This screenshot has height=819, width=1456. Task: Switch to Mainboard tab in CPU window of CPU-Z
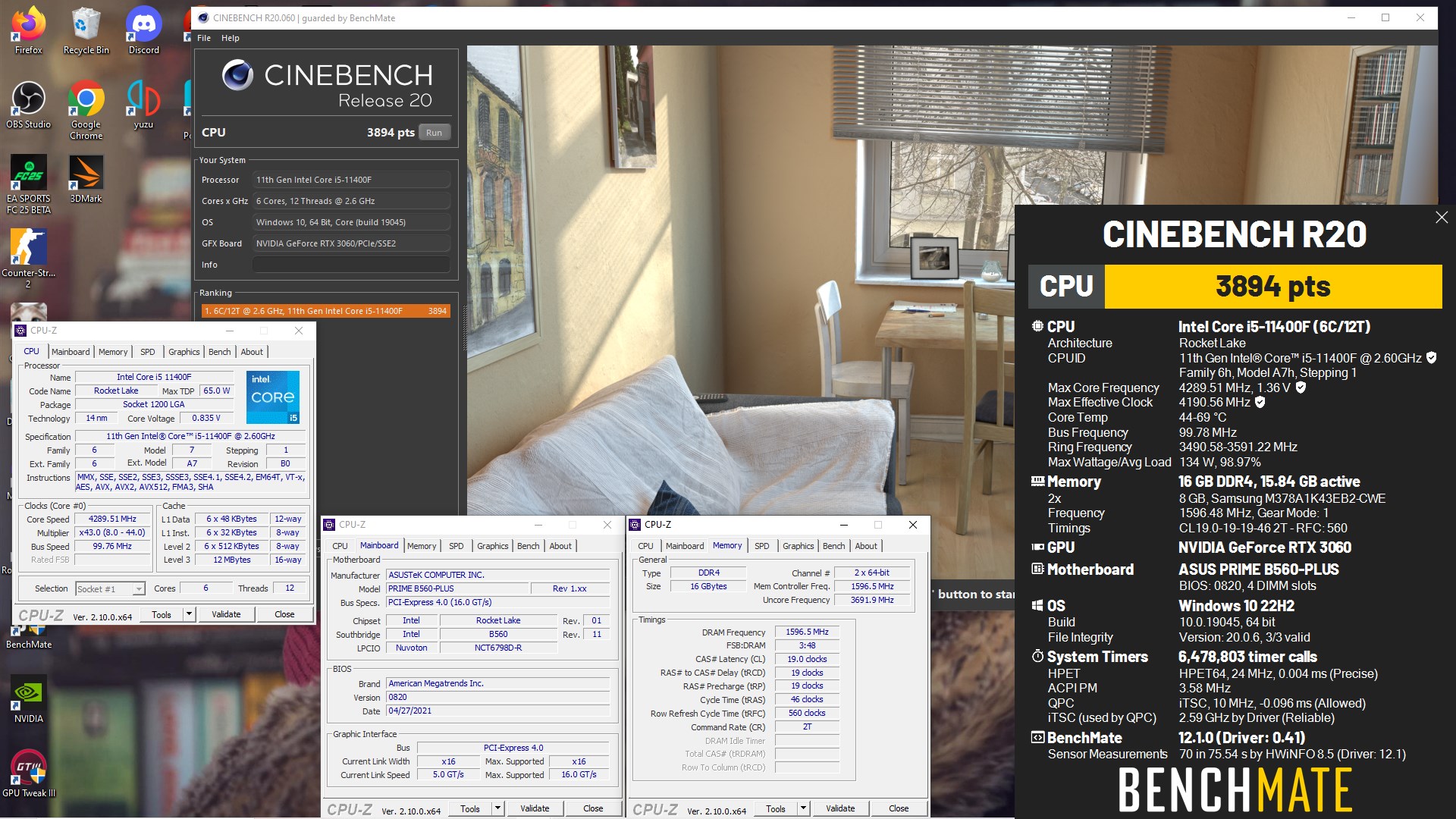(71, 352)
